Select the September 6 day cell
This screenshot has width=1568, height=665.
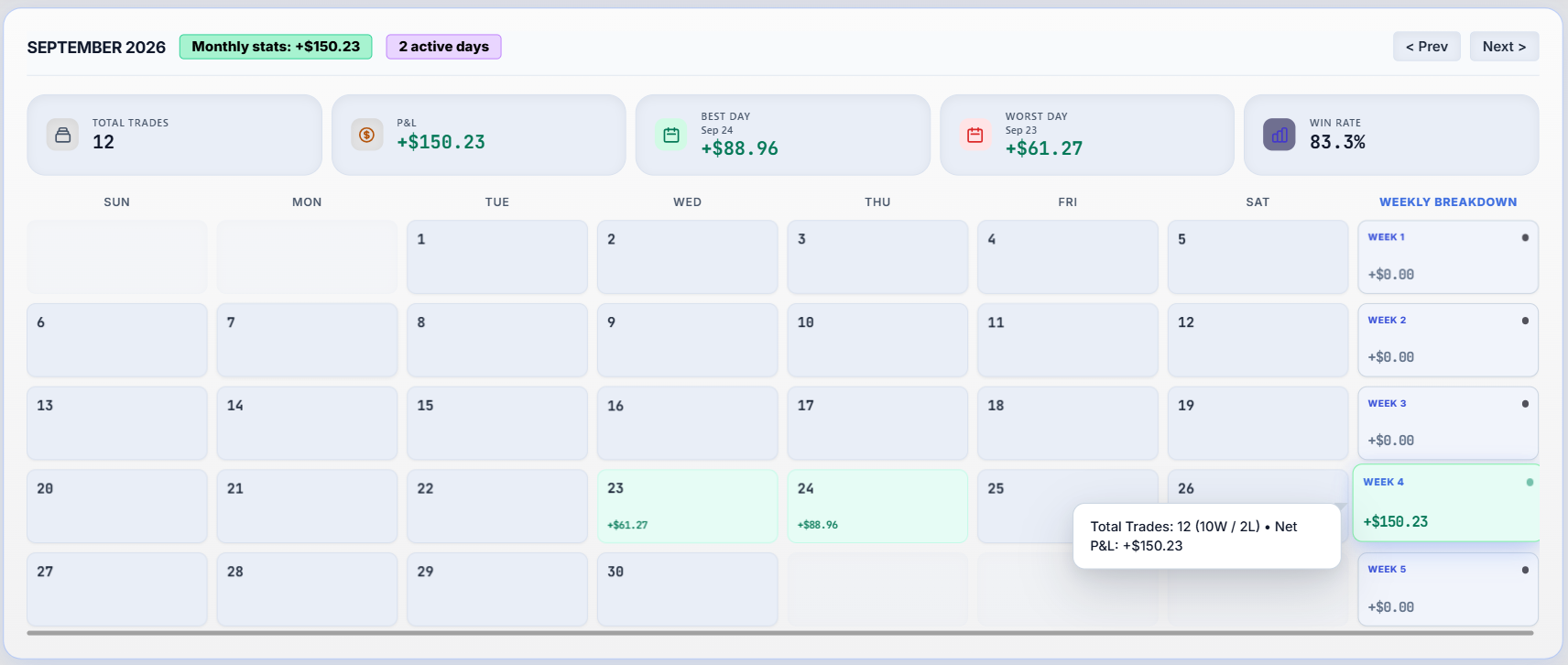[117, 340]
